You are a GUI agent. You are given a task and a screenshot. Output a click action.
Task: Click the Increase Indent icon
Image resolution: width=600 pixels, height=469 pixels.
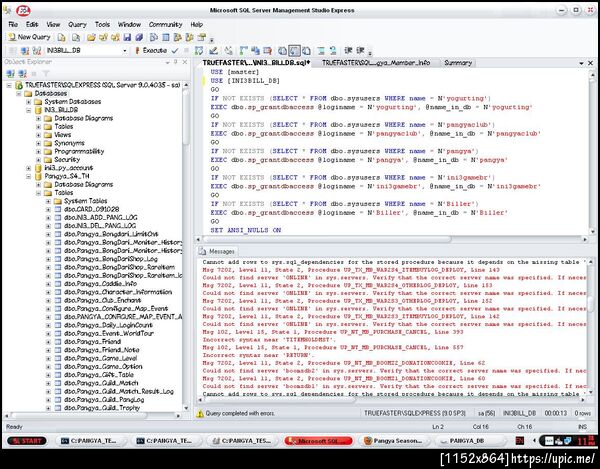pyautogui.click(x=360, y=50)
